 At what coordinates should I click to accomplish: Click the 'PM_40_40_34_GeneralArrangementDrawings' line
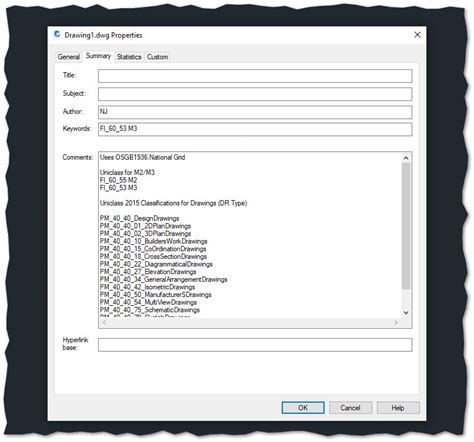(x=163, y=280)
